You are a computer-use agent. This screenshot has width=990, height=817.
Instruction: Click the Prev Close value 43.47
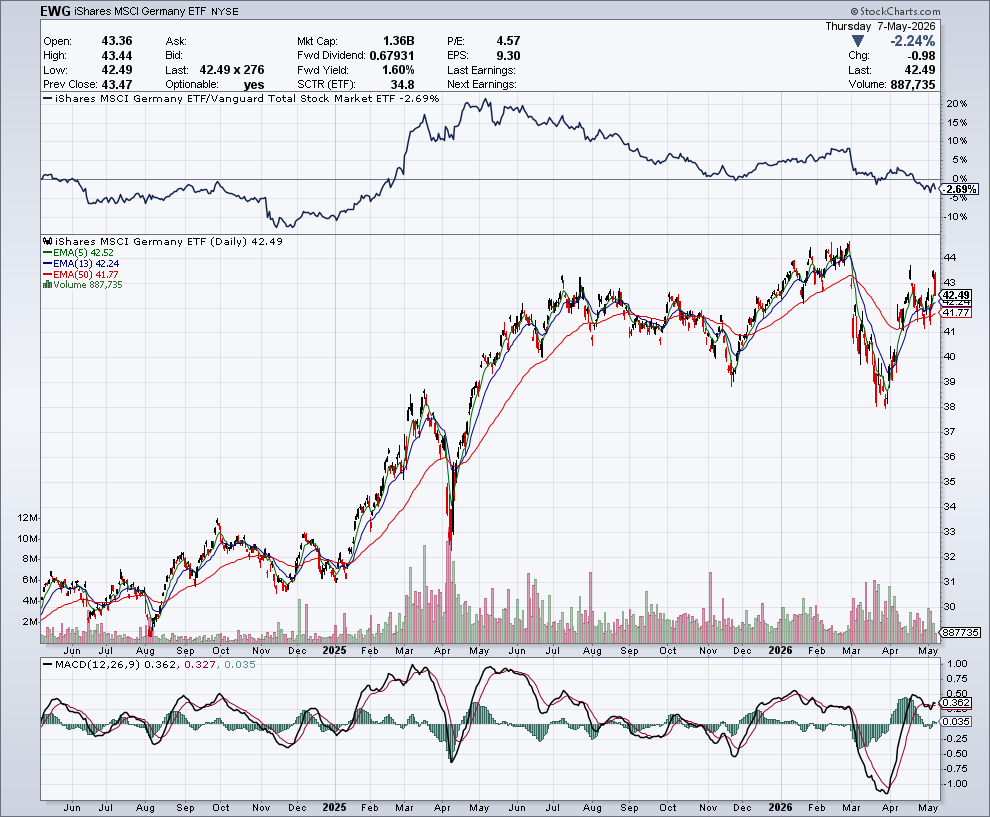(117, 84)
